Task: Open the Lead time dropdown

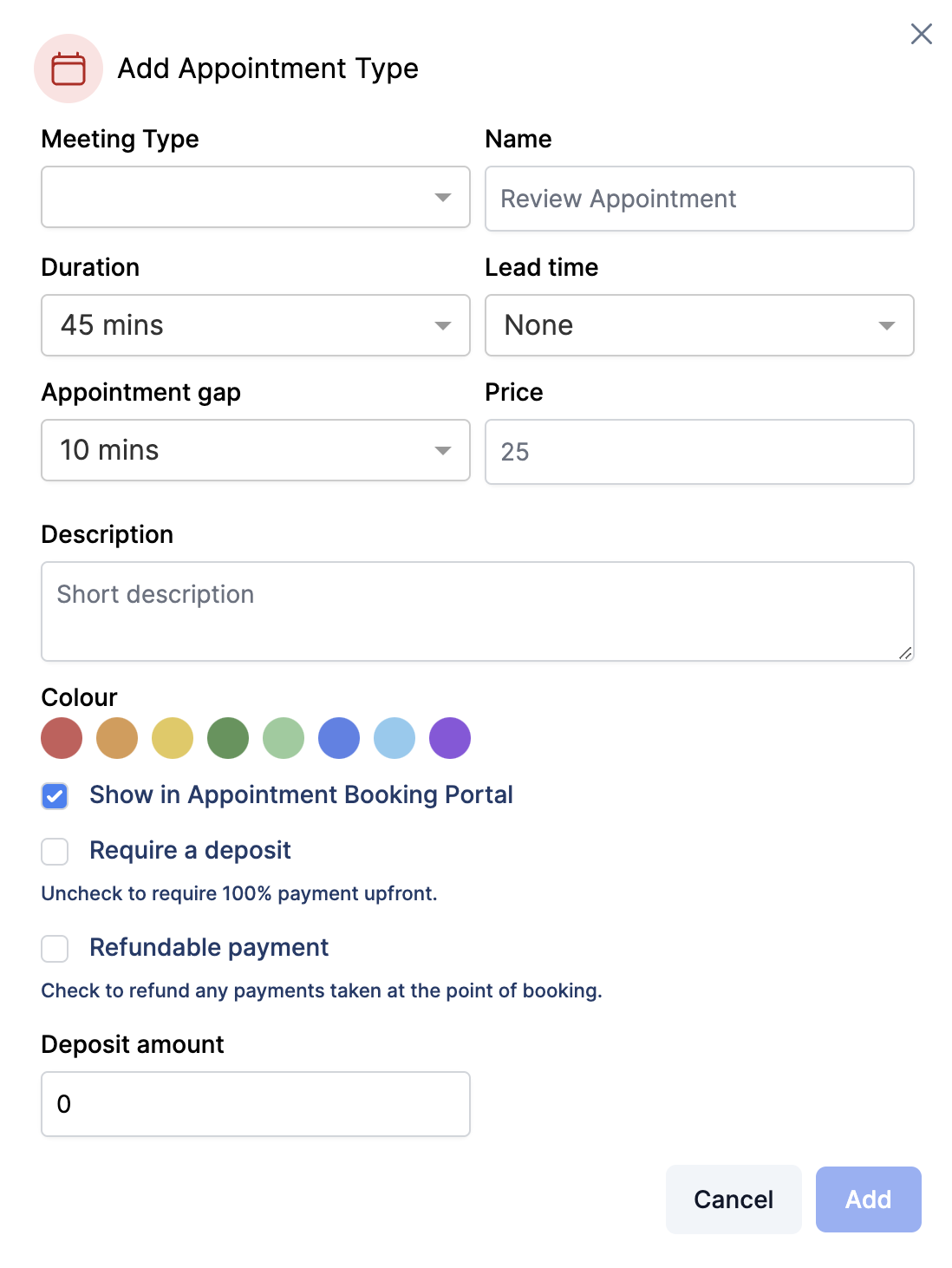Action: 699,325
